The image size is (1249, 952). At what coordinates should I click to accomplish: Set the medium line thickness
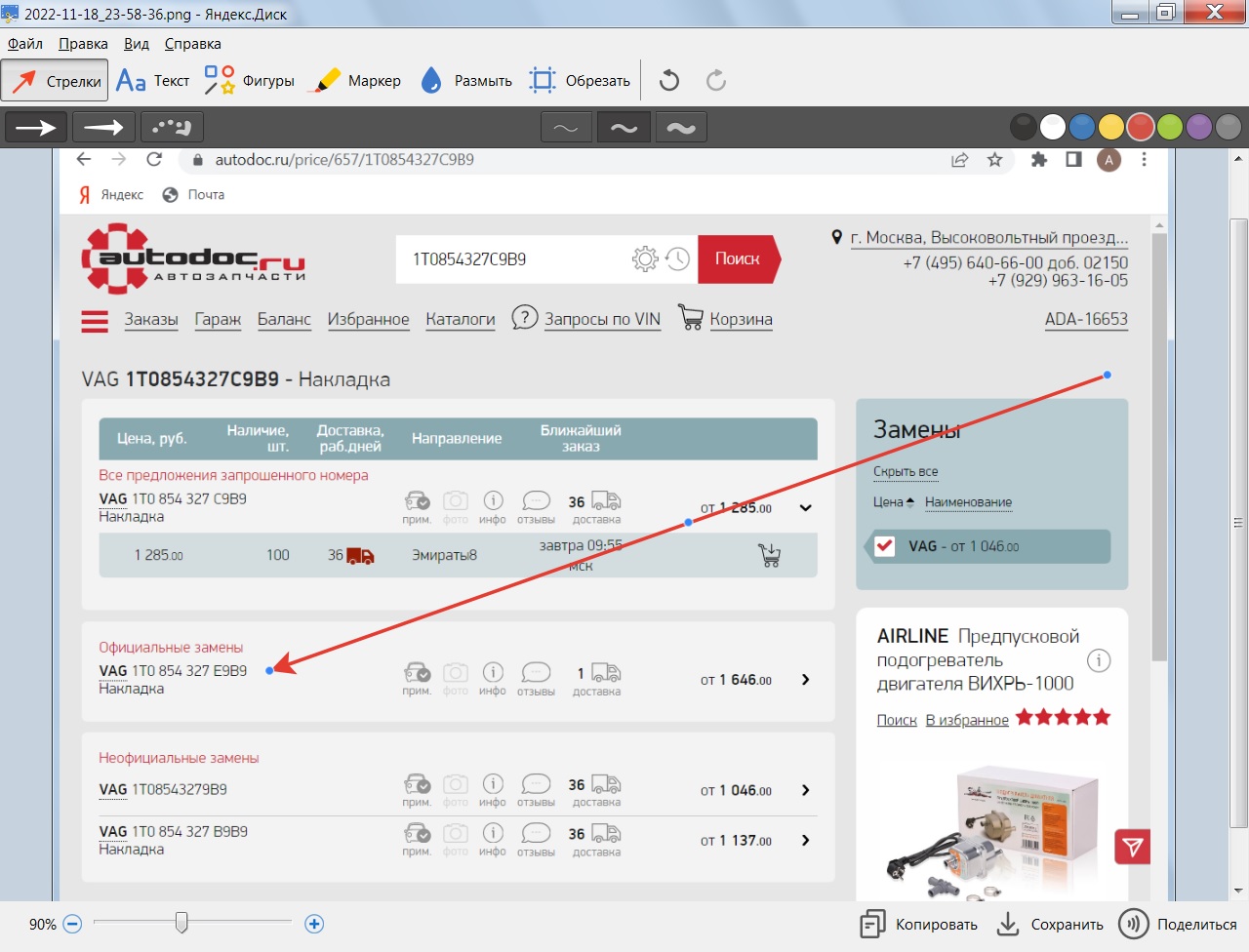tap(624, 128)
